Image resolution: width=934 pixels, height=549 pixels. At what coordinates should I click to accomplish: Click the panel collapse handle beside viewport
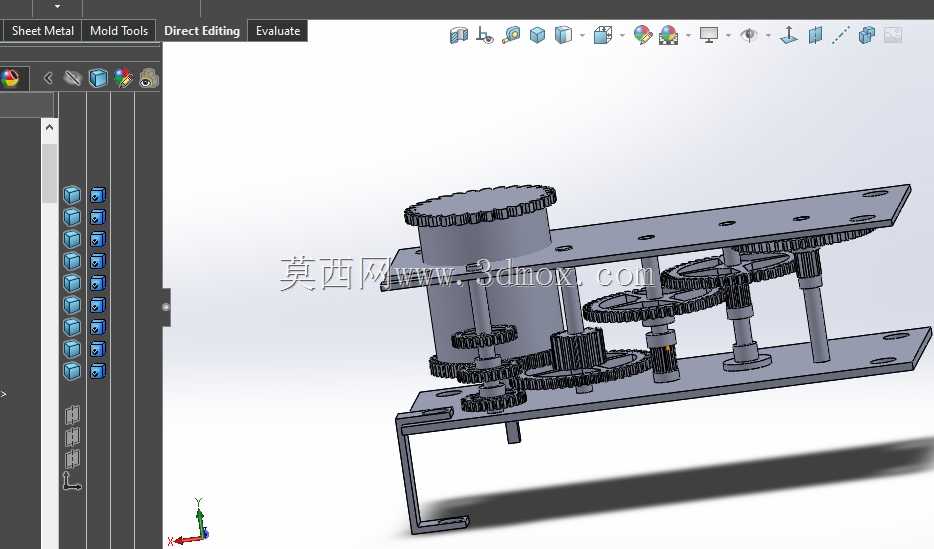coord(166,307)
